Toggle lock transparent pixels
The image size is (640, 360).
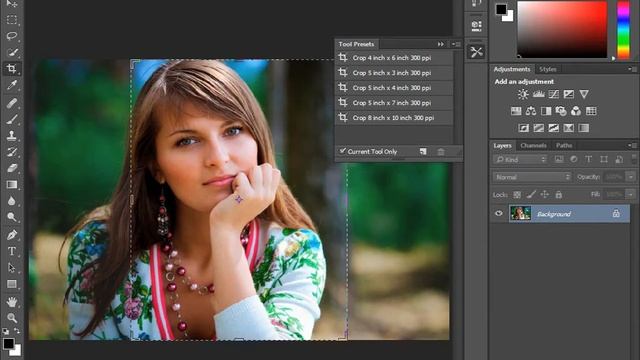(517, 195)
